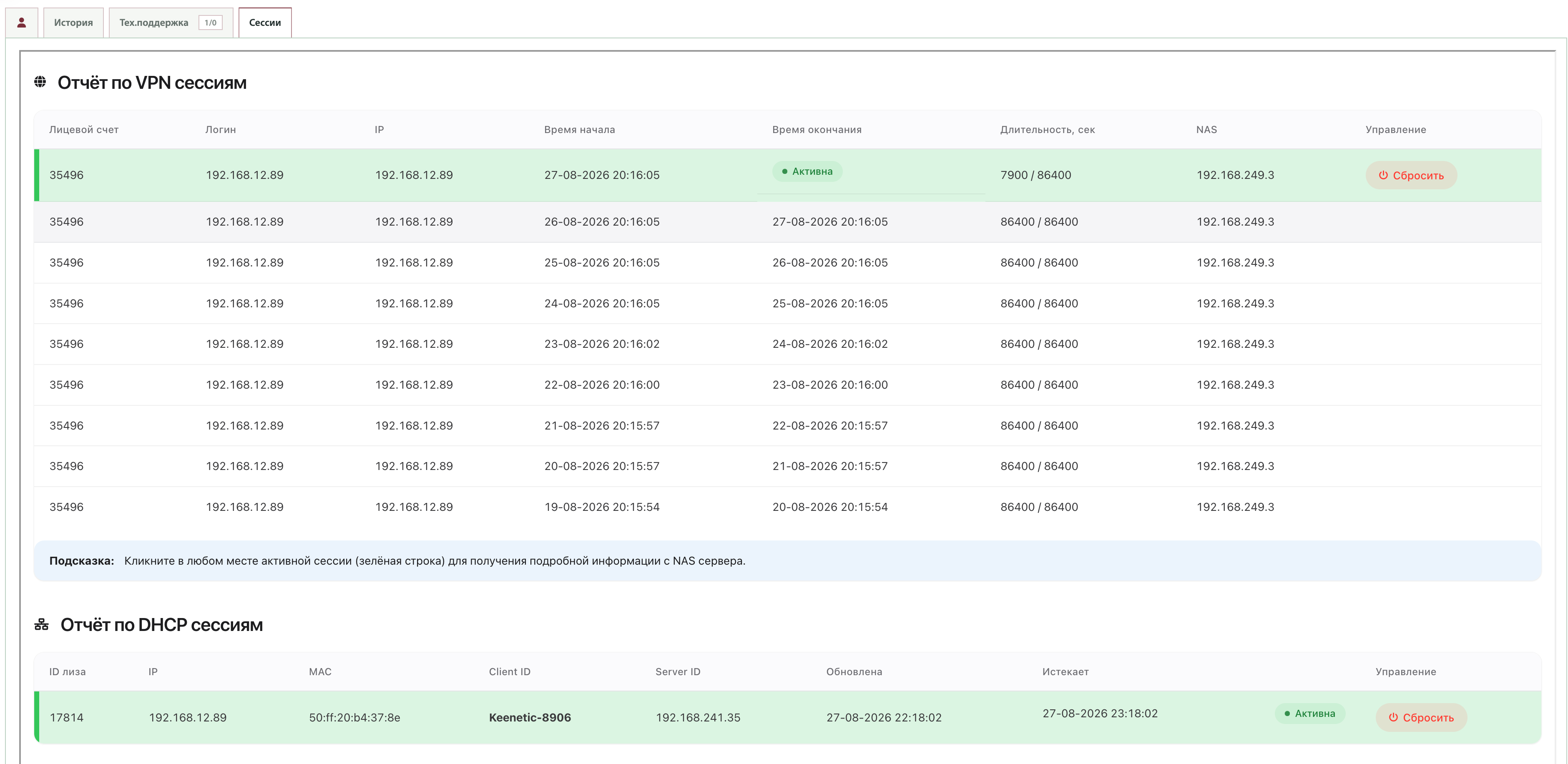Select start time 19-08-2026 20:15:54
This screenshot has height=764, width=1568.
601,507
